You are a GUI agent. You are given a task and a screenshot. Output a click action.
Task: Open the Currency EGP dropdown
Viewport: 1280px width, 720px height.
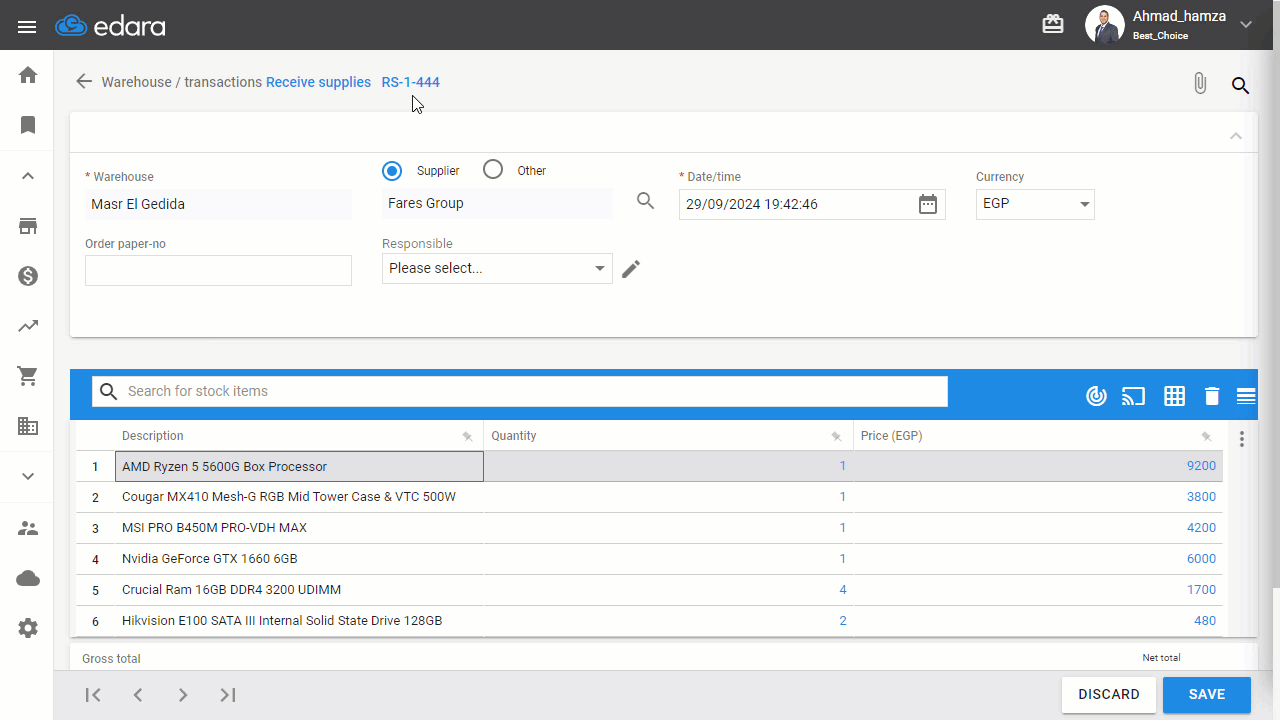tap(1035, 204)
